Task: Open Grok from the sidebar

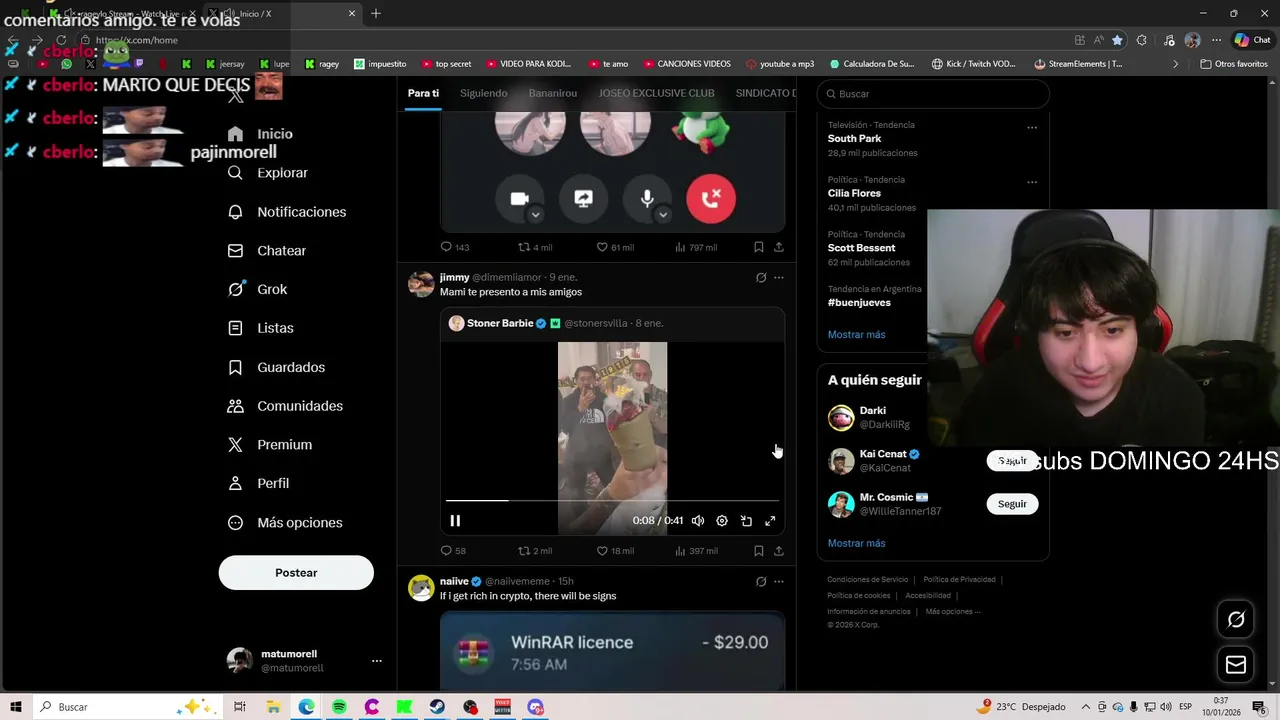Action: 258,289
